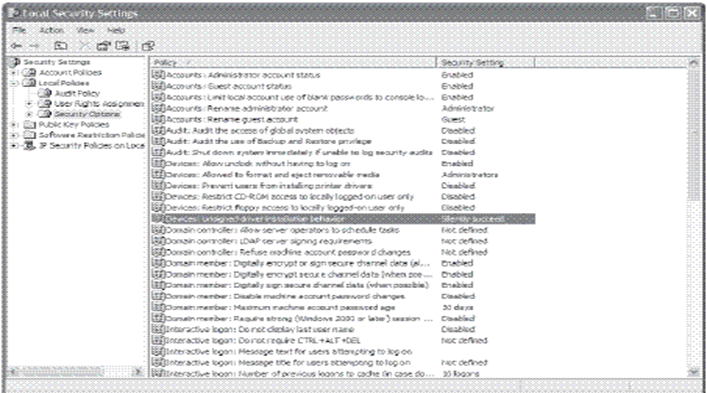Select 'Devices: Restrict floppy access' policy row
This screenshot has width=707, height=393.
click(285, 207)
